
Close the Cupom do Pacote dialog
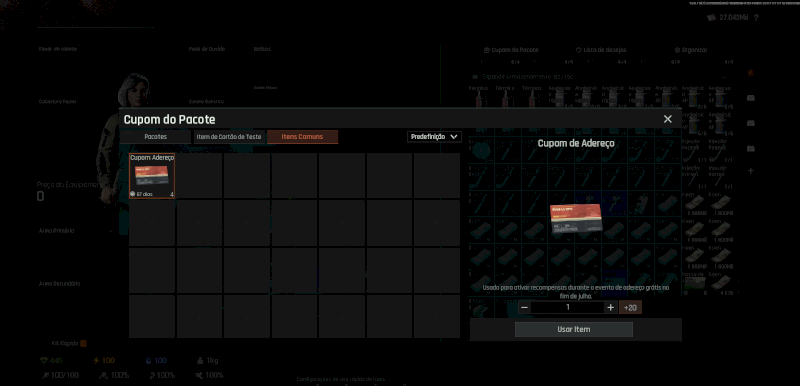pos(667,119)
